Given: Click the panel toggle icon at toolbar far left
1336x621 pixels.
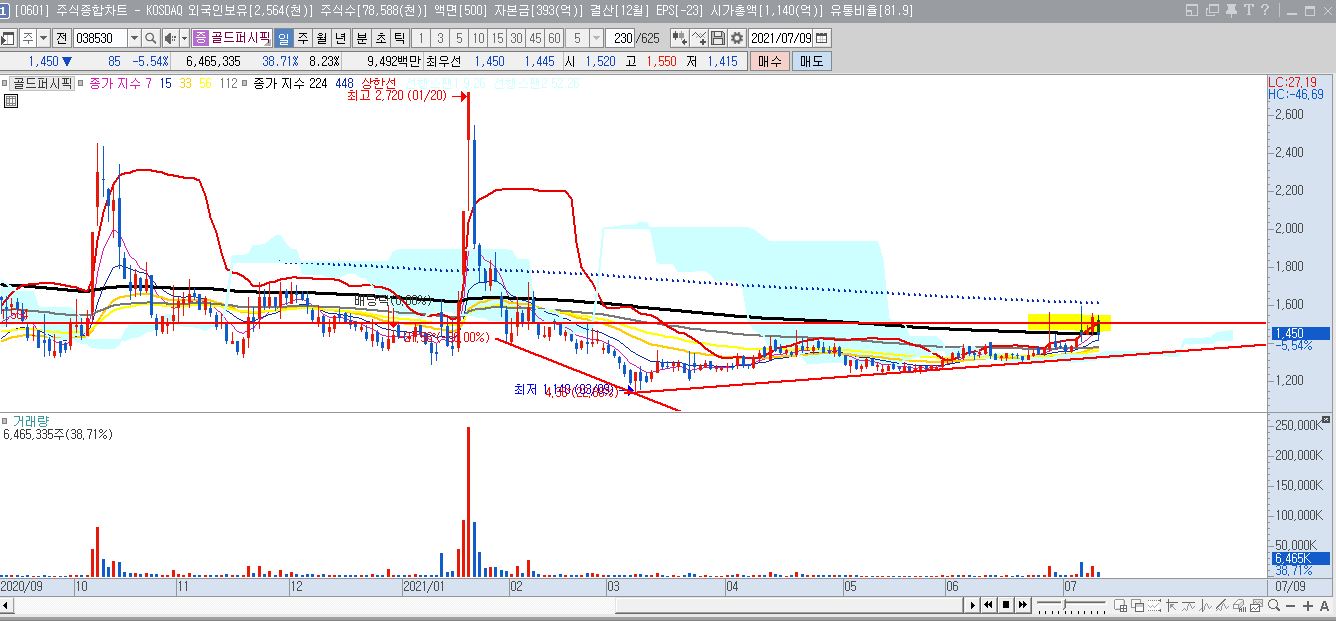Looking at the screenshot, I should tap(7, 38).
